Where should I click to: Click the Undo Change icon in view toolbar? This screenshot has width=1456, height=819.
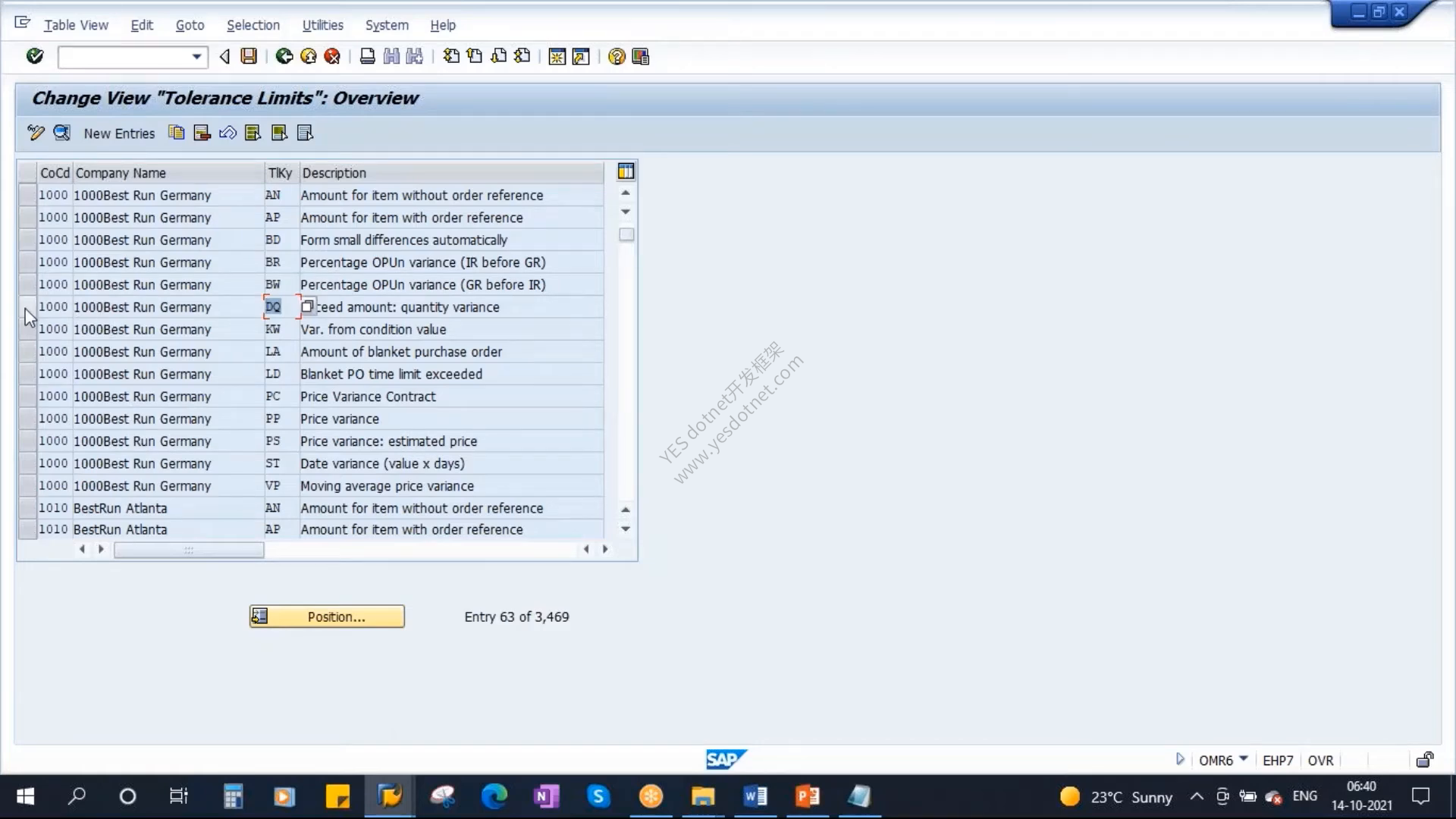pos(227,133)
